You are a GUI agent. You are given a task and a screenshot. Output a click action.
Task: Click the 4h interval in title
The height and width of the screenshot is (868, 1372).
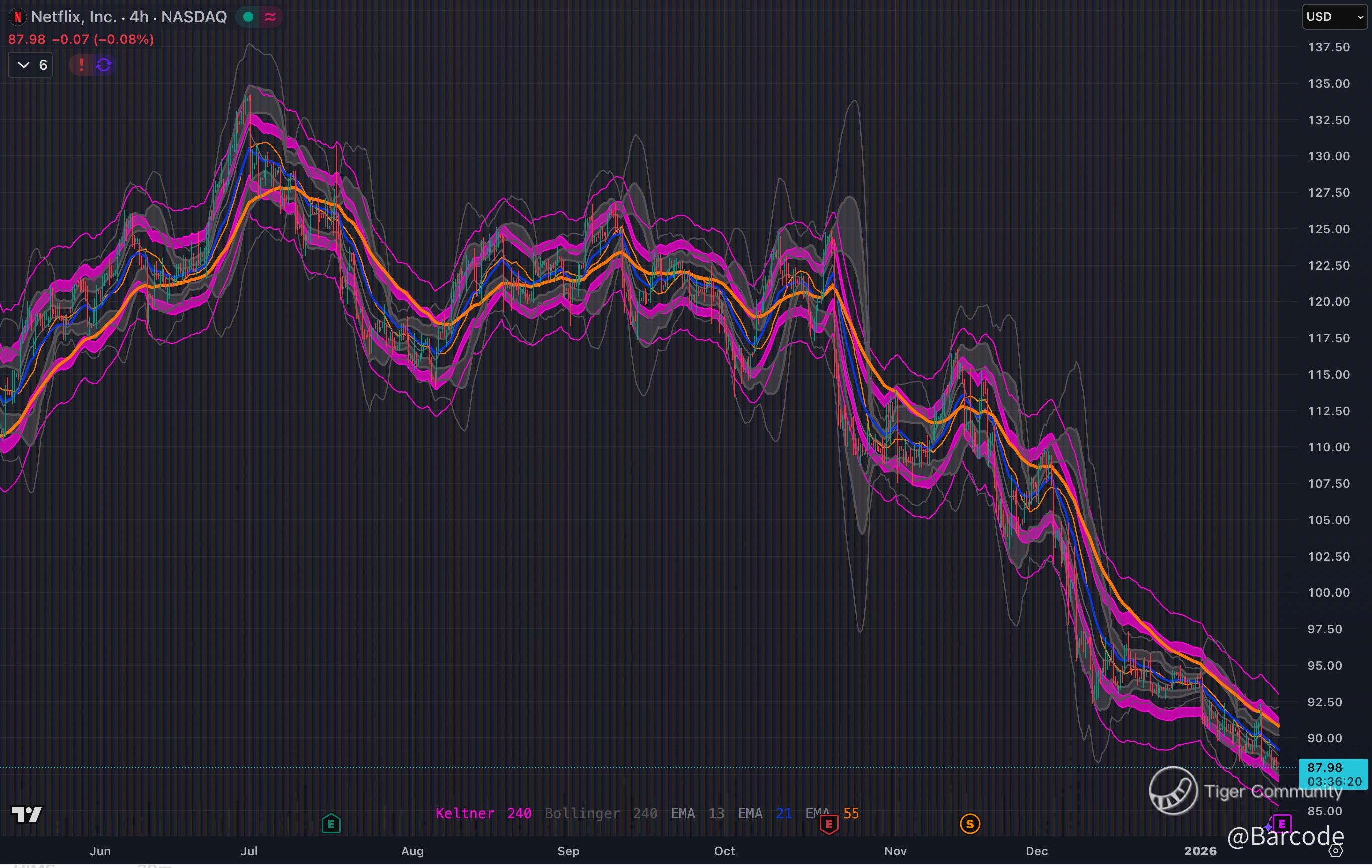(139, 17)
